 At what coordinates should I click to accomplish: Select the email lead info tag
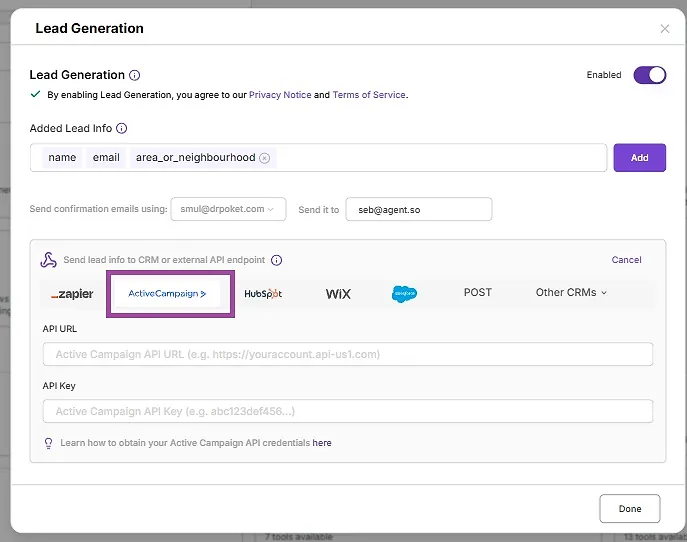pos(106,158)
